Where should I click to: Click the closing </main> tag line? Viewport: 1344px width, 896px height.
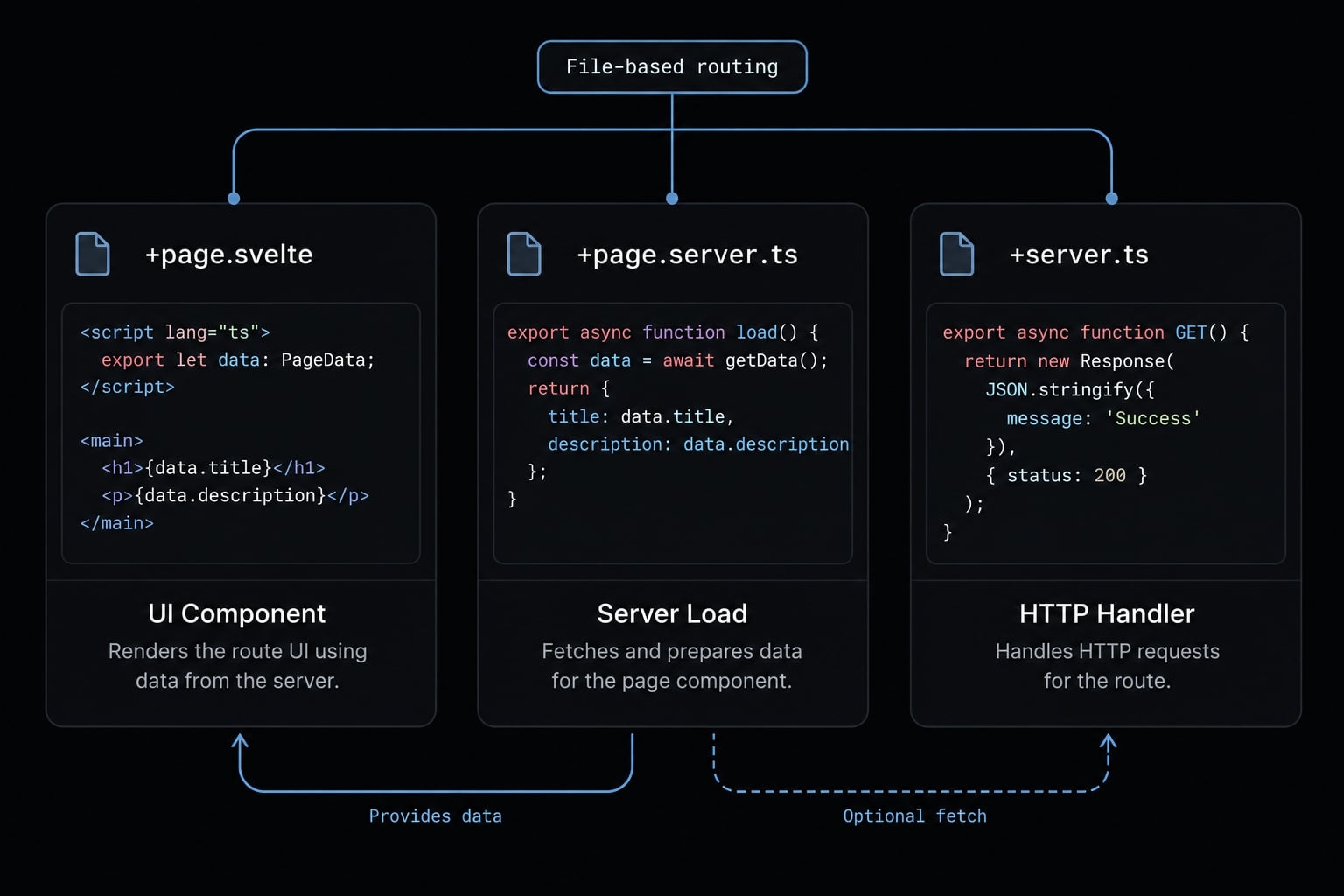[x=116, y=523]
